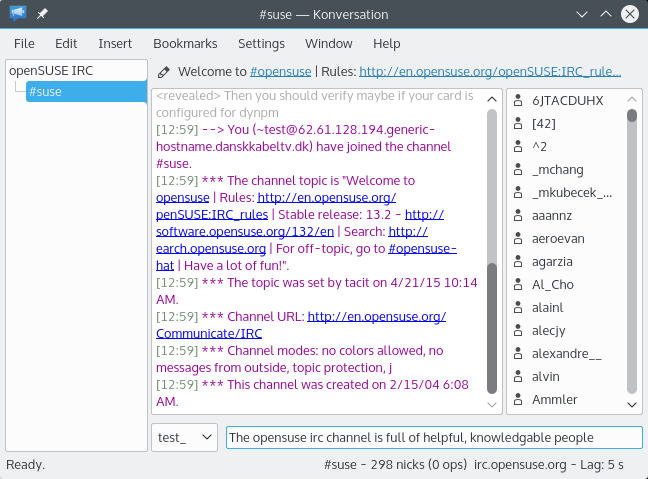The width and height of the screenshot is (648, 479).
Task: Open software.opensuse.org/132/en link
Action: click(221, 231)
